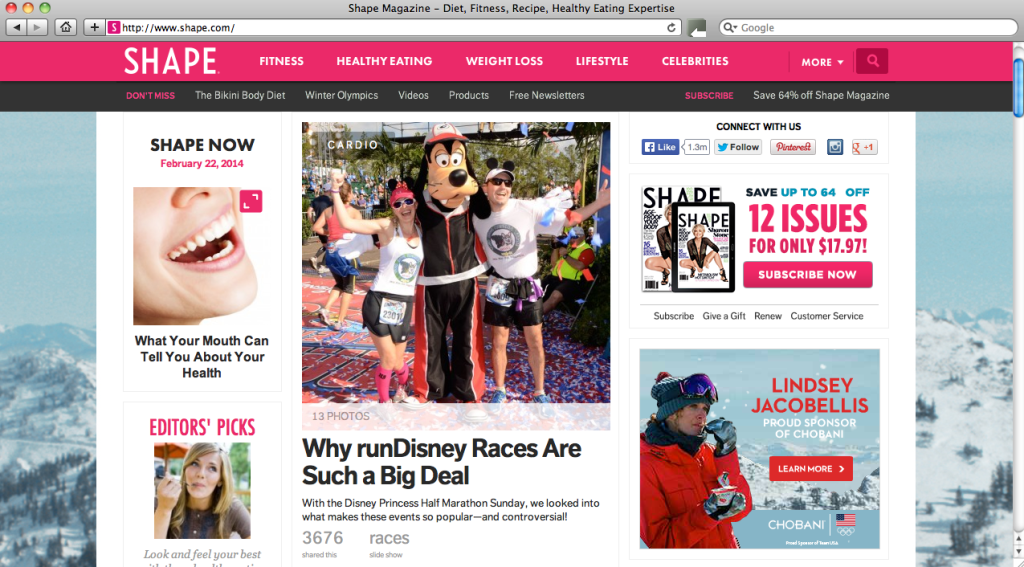Go to Videos section

click(x=413, y=95)
